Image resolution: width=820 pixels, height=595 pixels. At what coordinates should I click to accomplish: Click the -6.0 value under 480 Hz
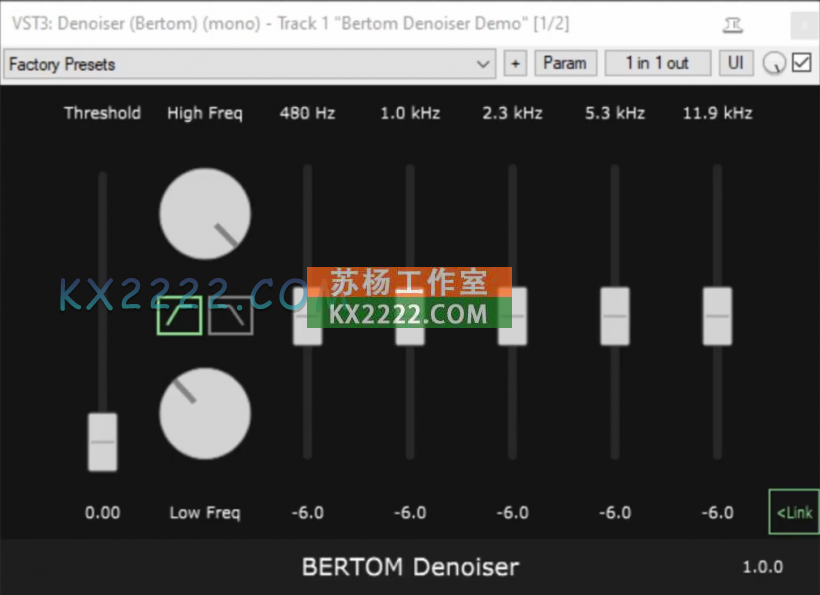[x=308, y=512]
